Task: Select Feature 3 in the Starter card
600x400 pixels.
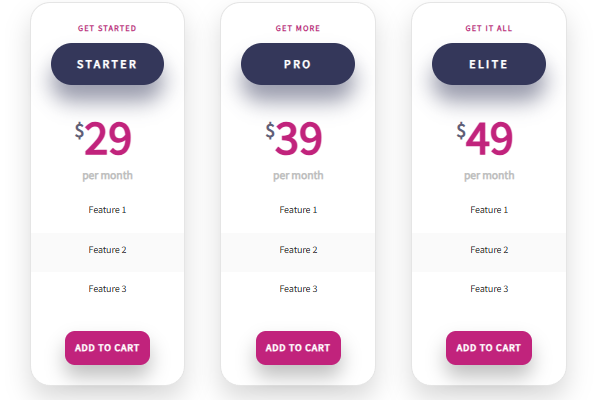Action: pyautogui.click(x=107, y=289)
